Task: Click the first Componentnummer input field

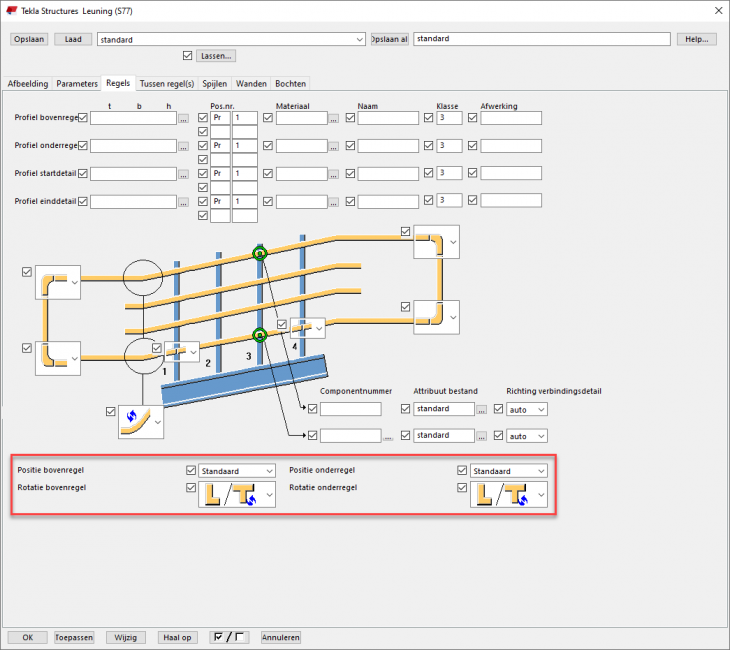Action: (x=350, y=409)
